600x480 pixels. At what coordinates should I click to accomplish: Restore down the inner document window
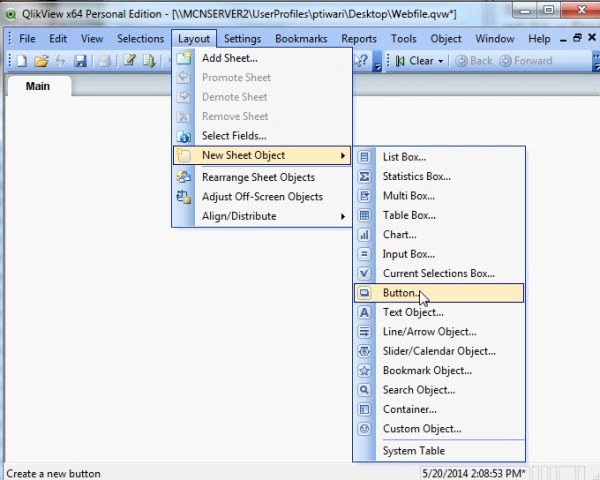(x=577, y=38)
